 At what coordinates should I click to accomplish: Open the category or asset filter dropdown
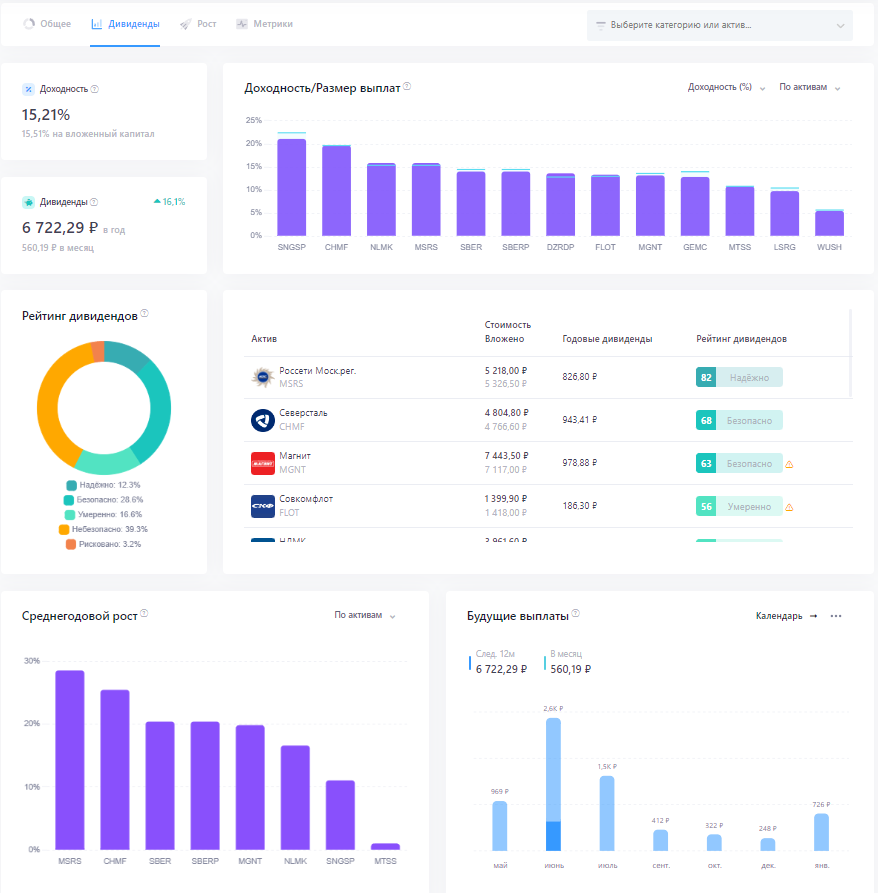(x=720, y=25)
